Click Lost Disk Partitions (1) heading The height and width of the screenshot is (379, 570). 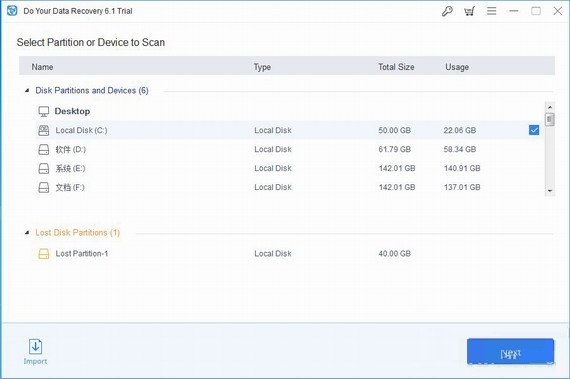coord(77,233)
